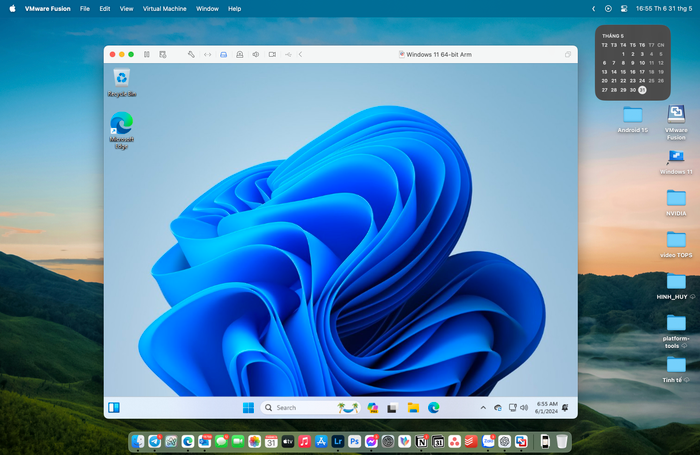Select day 24 in the calendar widget
The image size is (700, 455).
click(642, 81)
